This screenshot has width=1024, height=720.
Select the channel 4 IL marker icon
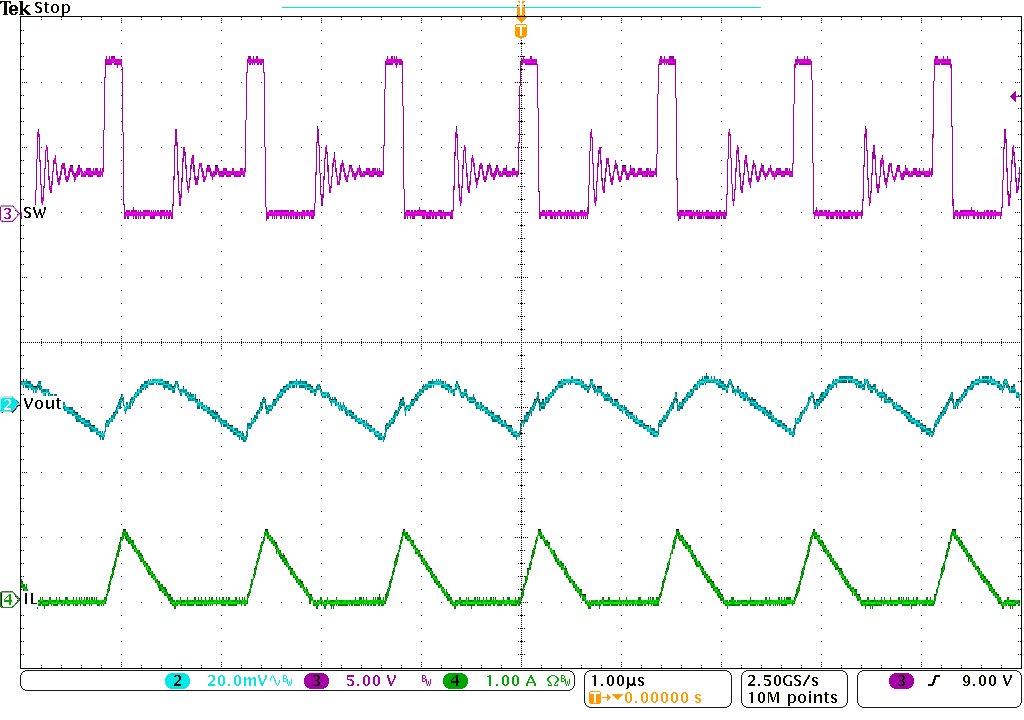pos(8,601)
